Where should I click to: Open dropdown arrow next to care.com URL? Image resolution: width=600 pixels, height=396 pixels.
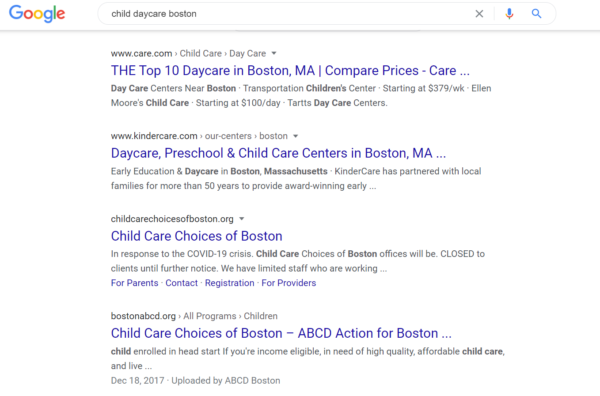[x=274, y=53]
